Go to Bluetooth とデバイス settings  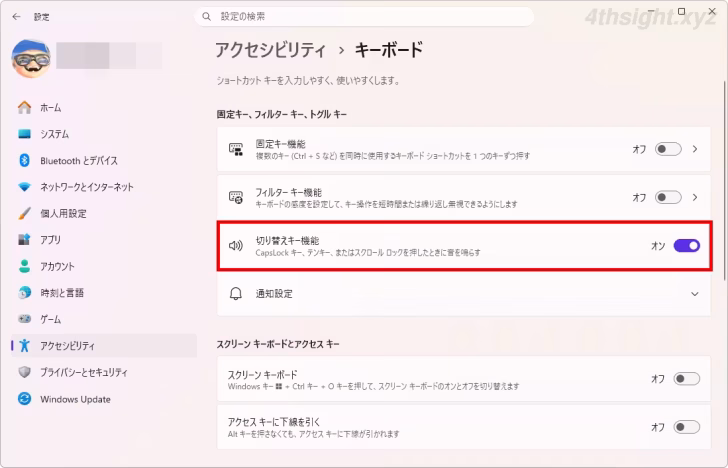tap(104, 161)
